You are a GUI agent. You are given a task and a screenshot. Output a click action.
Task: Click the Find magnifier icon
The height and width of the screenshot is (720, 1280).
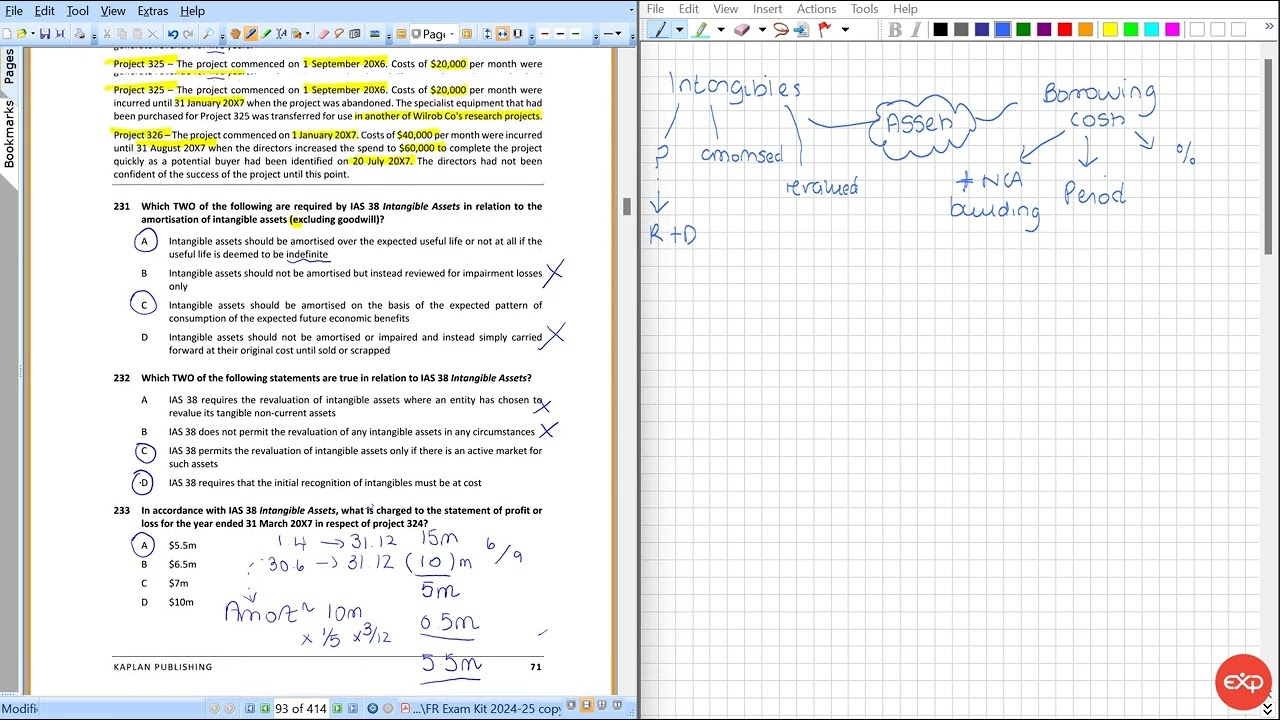pos(207,34)
